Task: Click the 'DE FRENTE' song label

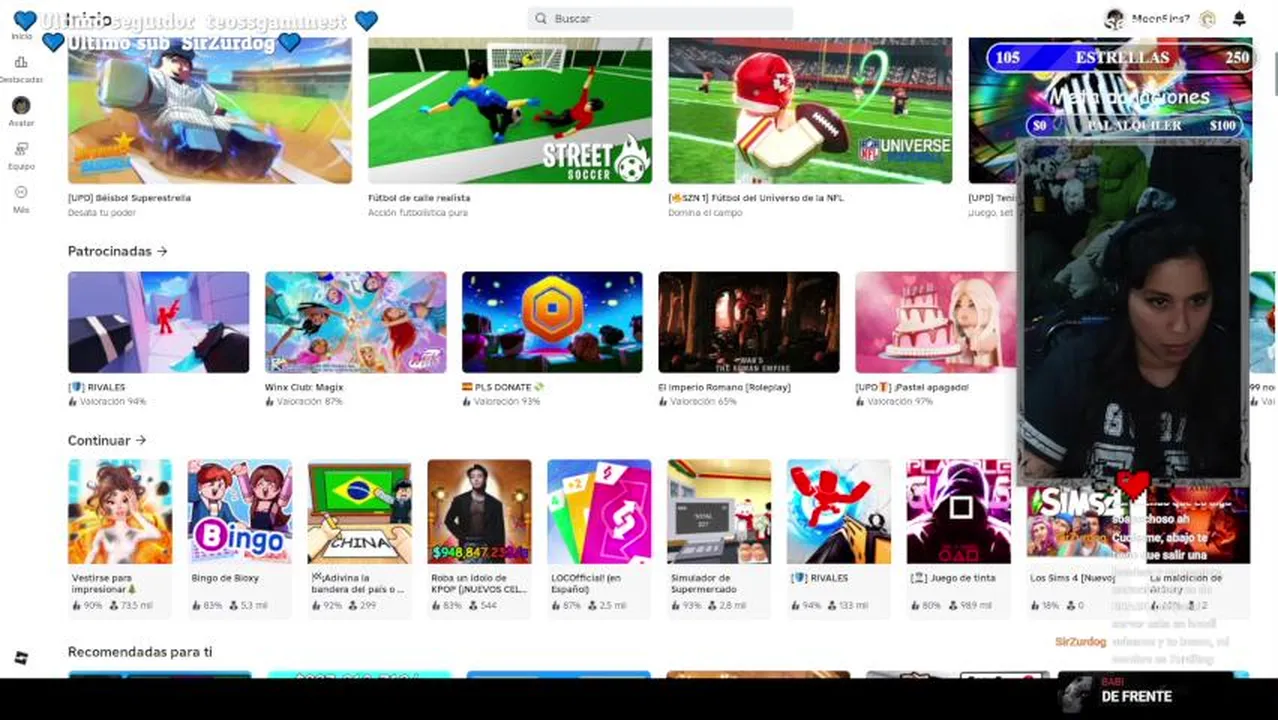Action: click(1136, 696)
